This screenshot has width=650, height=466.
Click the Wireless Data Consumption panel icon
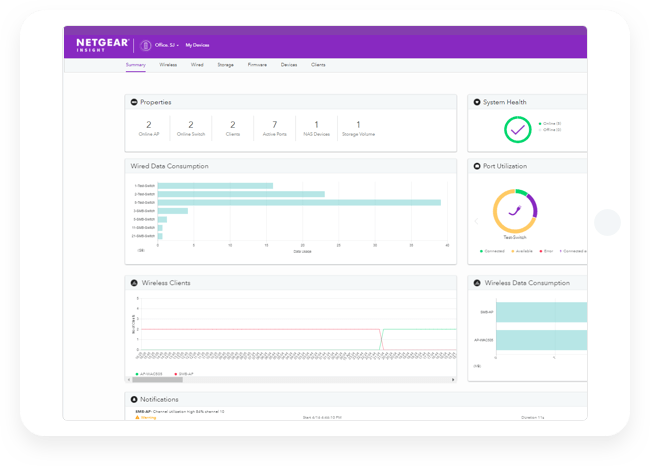point(477,283)
